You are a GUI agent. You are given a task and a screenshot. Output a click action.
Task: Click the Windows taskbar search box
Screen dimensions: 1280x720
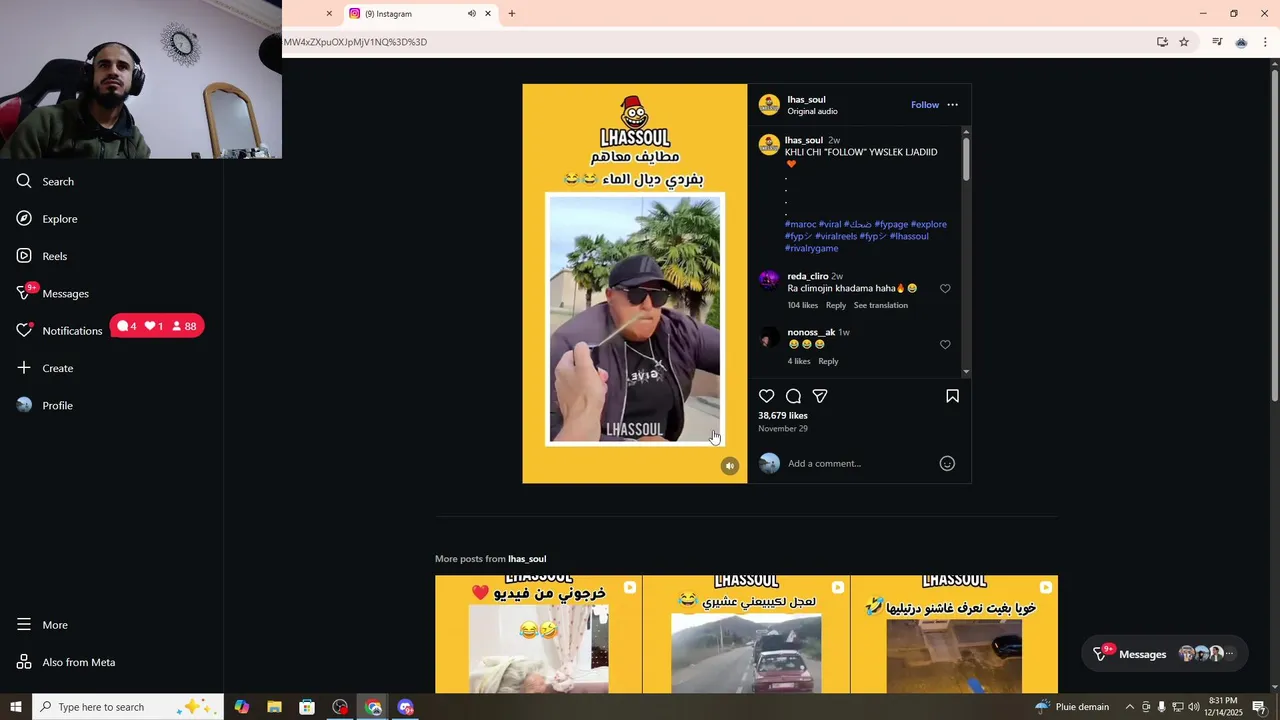[x=128, y=707]
